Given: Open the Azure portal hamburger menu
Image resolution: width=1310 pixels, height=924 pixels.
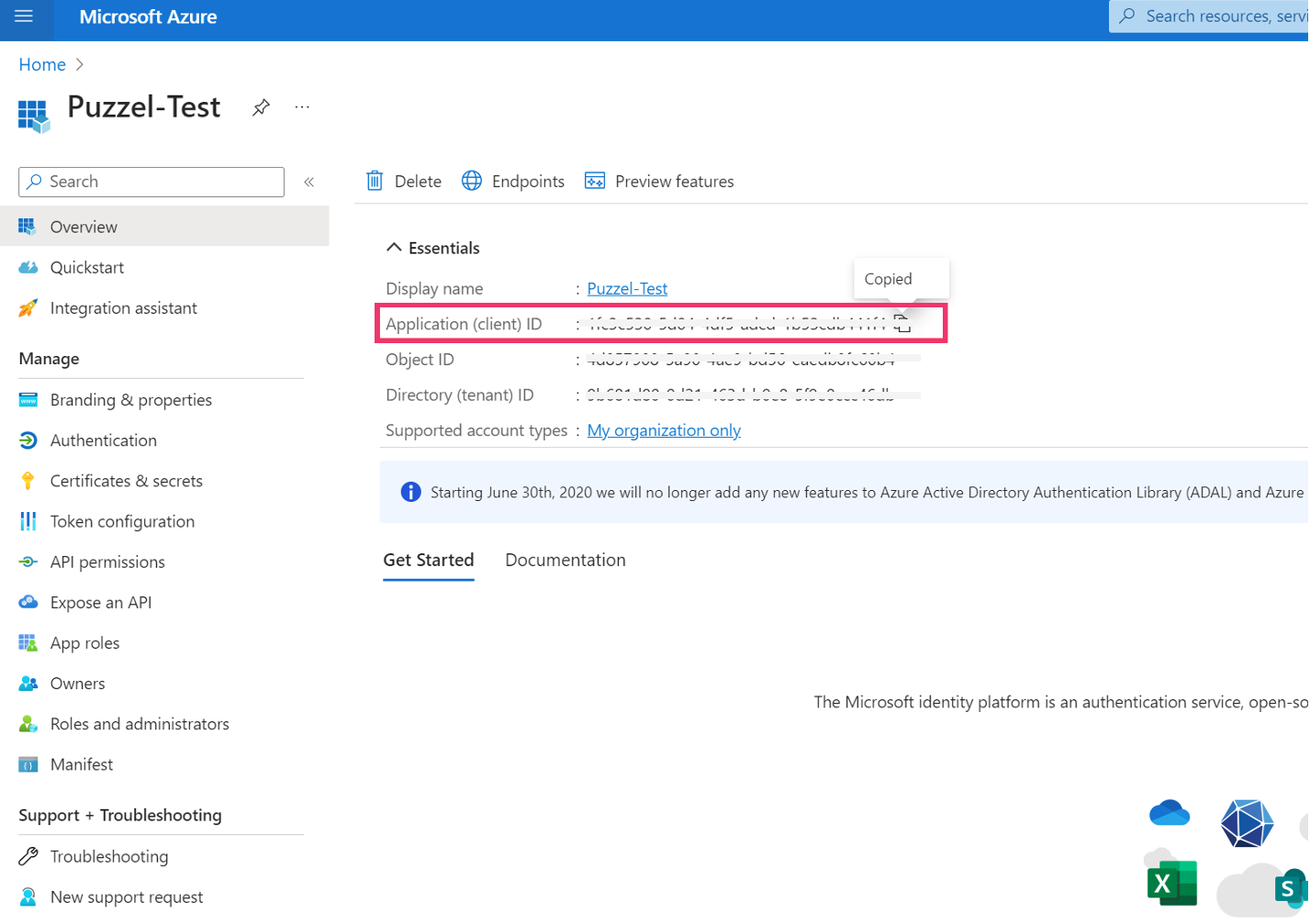Looking at the screenshot, I should [24, 17].
